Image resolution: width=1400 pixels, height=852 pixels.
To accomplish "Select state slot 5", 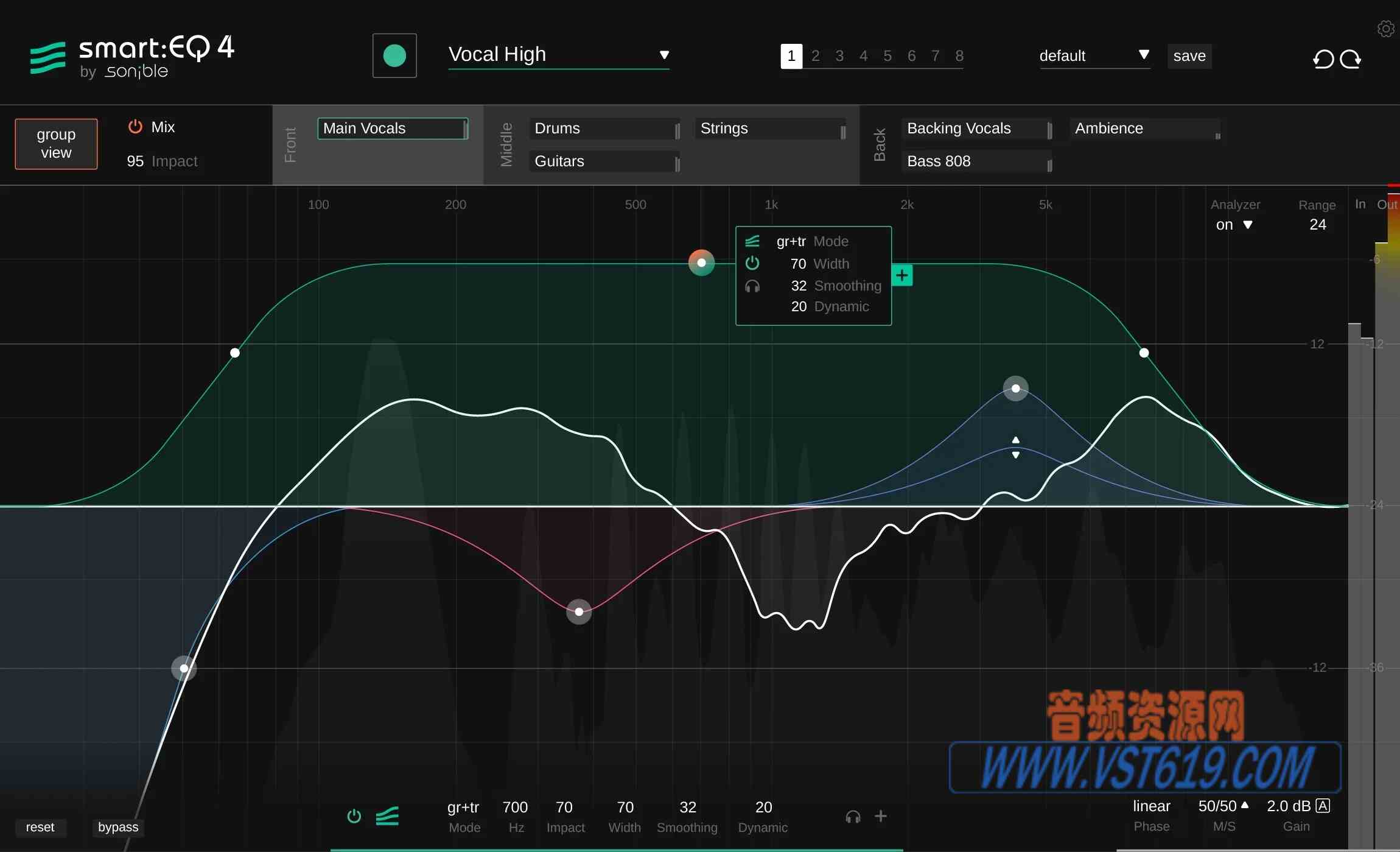I will pyautogui.click(x=887, y=56).
